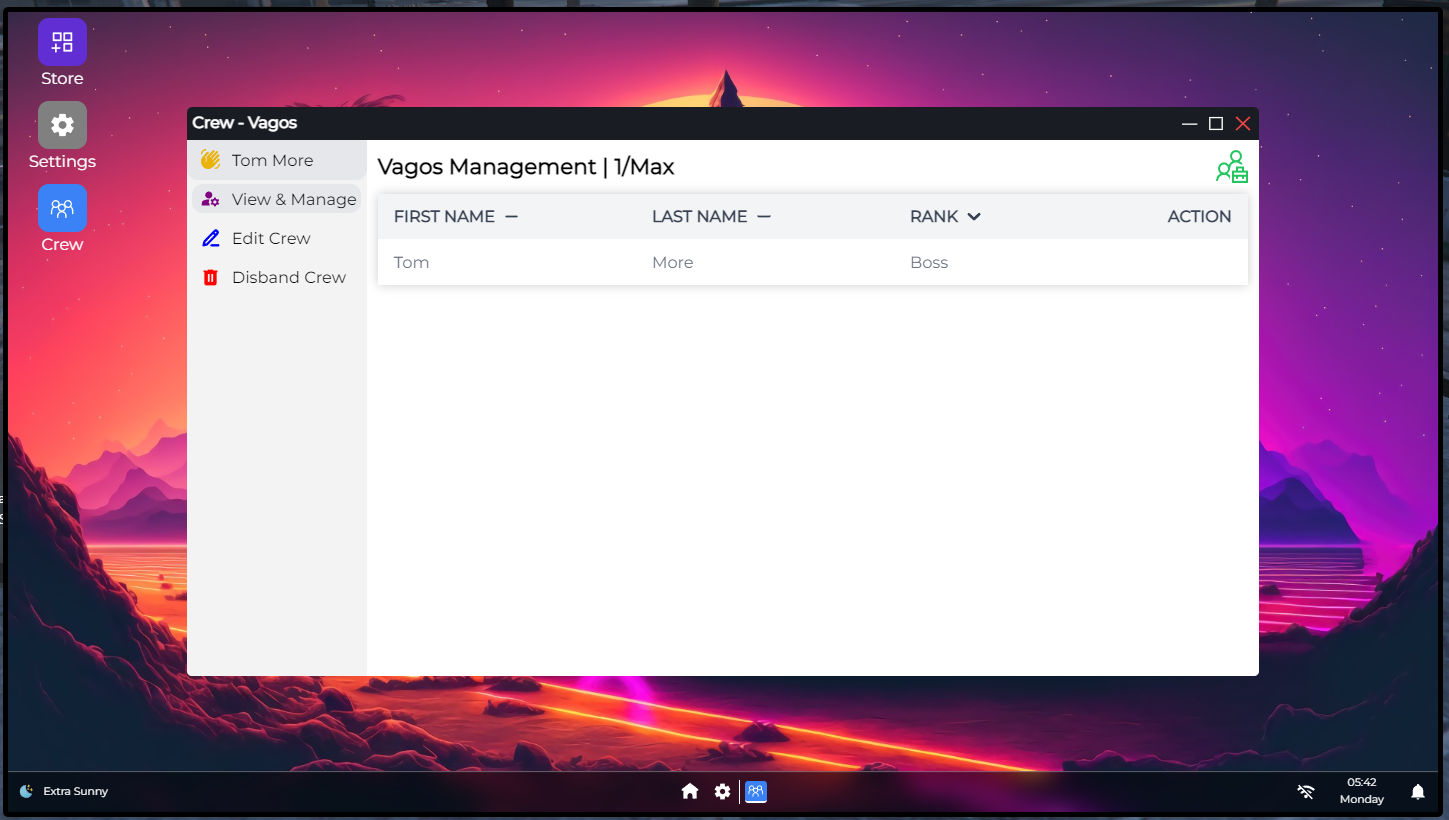Viewport: 1449px width, 820px height.
Task: Open taskbar settings gear icon
Action: [722, 792]
